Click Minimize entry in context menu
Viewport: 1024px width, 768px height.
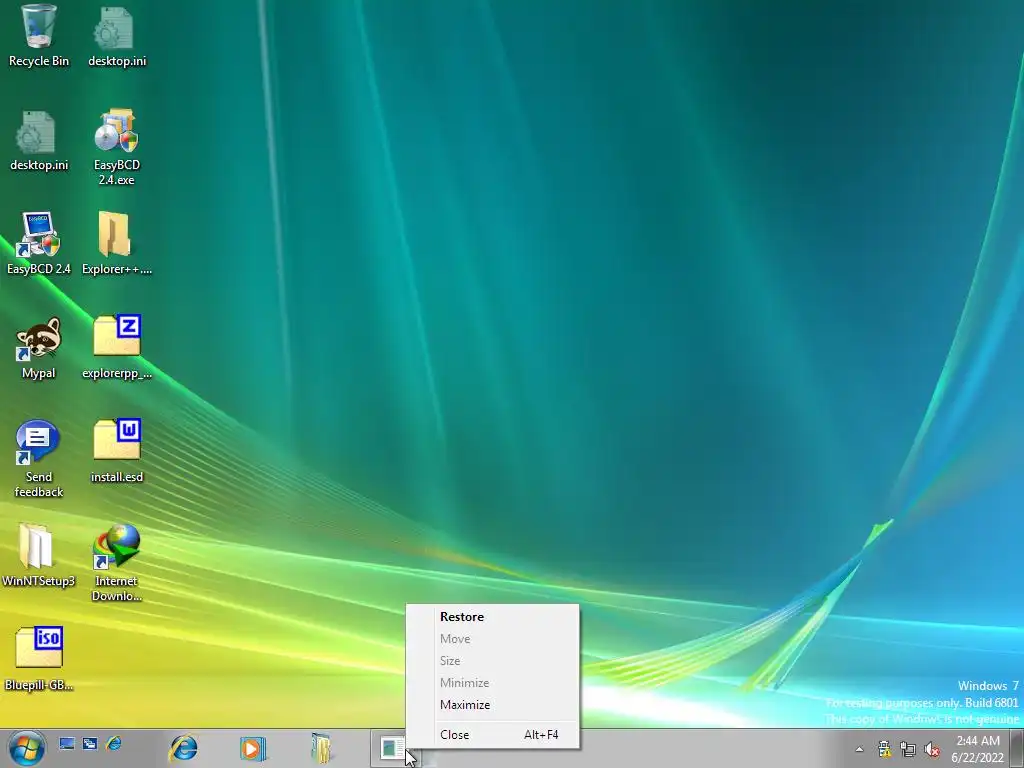click(x=492, y=683)
